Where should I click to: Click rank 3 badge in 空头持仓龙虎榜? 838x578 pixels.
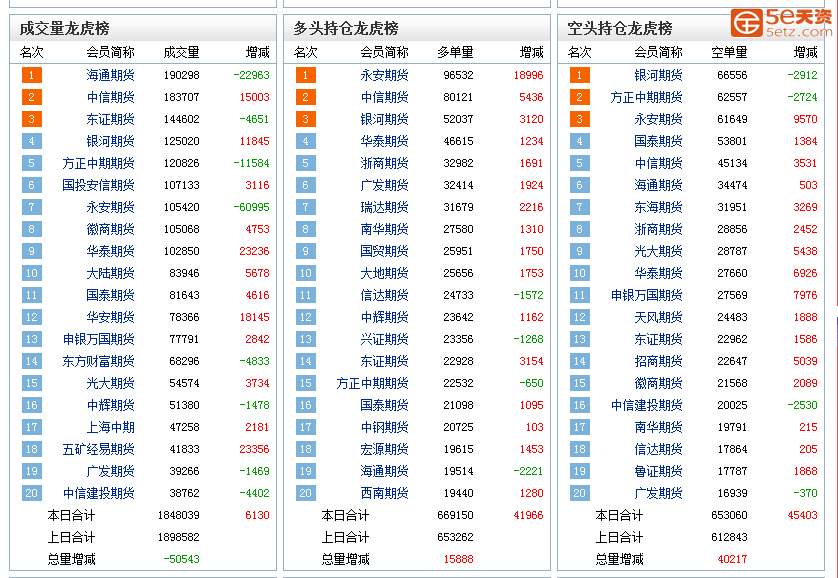pos(580,119)
